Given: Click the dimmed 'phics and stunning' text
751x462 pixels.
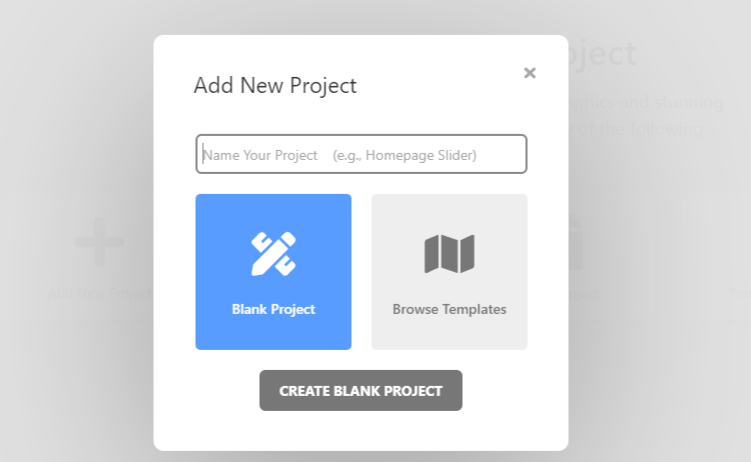Looking at the screenshot, I should pyautogui.click(x=646, y=102).
